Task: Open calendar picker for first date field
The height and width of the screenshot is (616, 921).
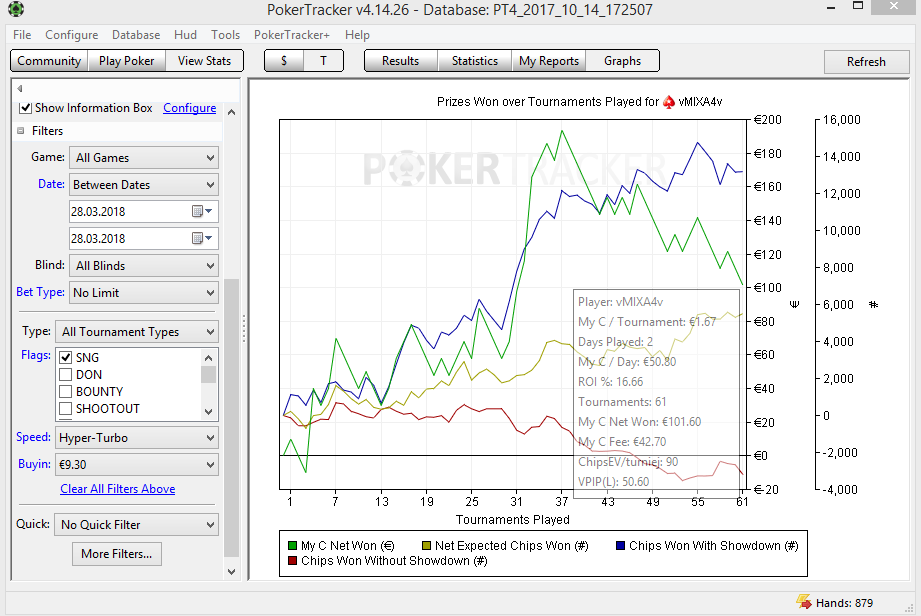Action: 201,211
